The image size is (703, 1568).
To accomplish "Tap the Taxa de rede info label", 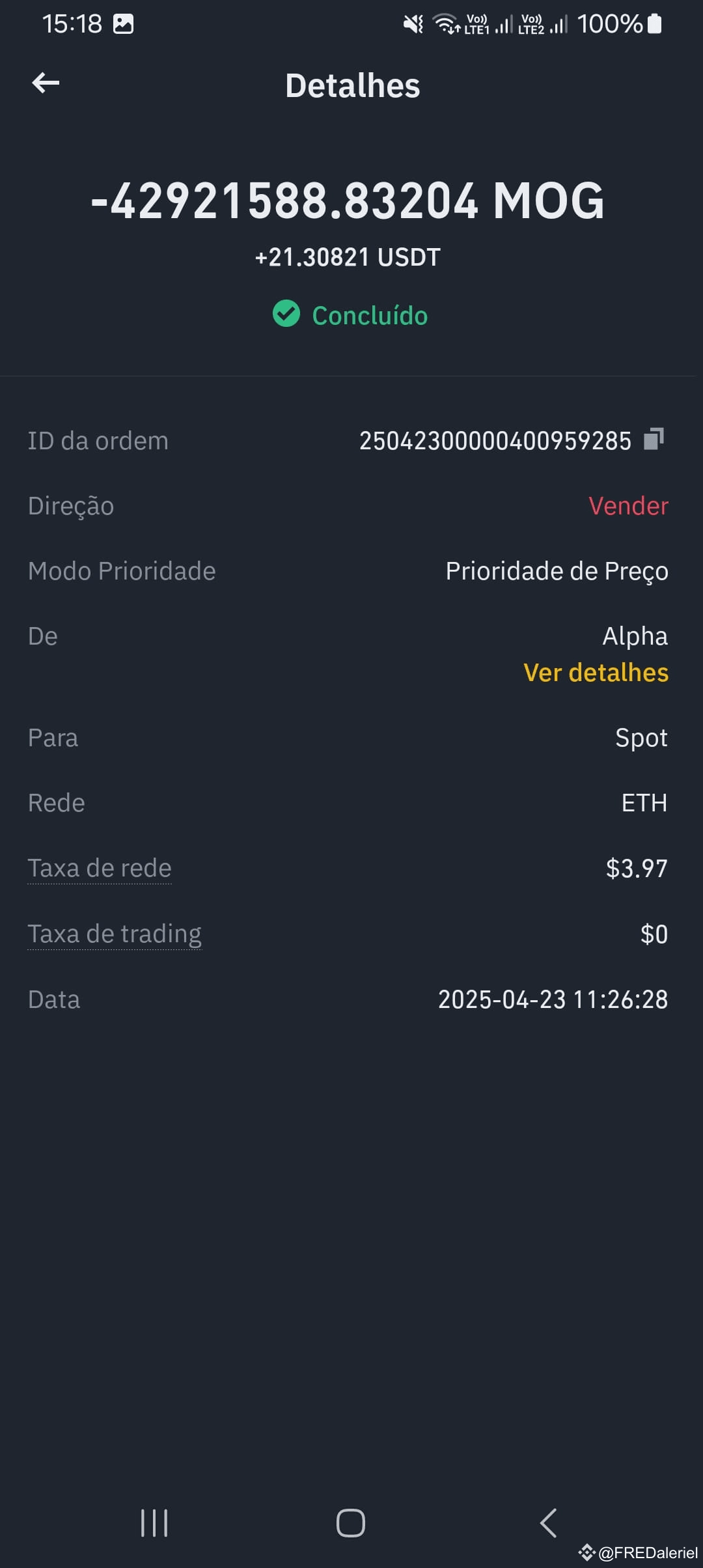I will [100, 869].
